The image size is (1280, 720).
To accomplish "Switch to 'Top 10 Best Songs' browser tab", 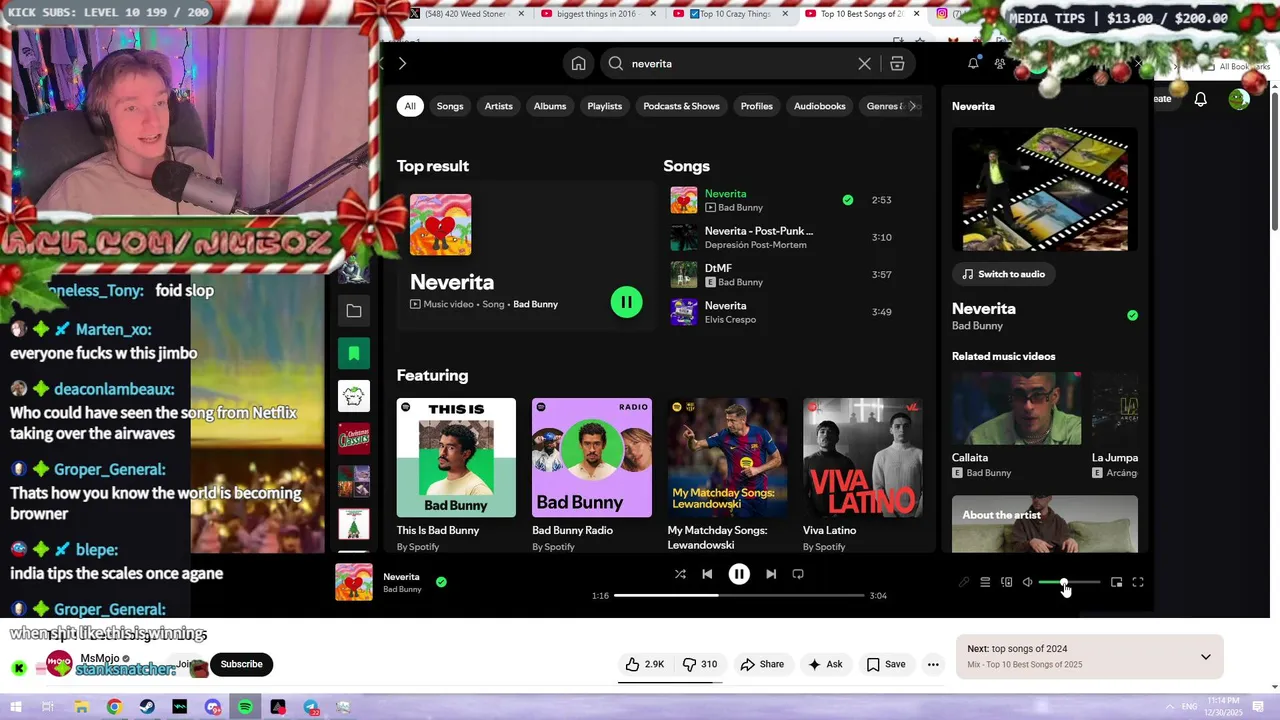I will coord(860,14).
